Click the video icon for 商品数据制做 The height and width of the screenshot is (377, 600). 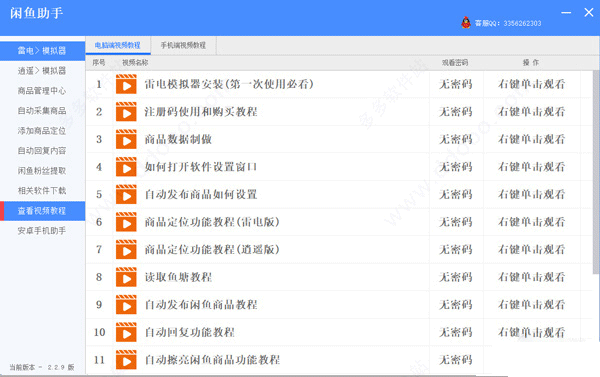point(126,139)
